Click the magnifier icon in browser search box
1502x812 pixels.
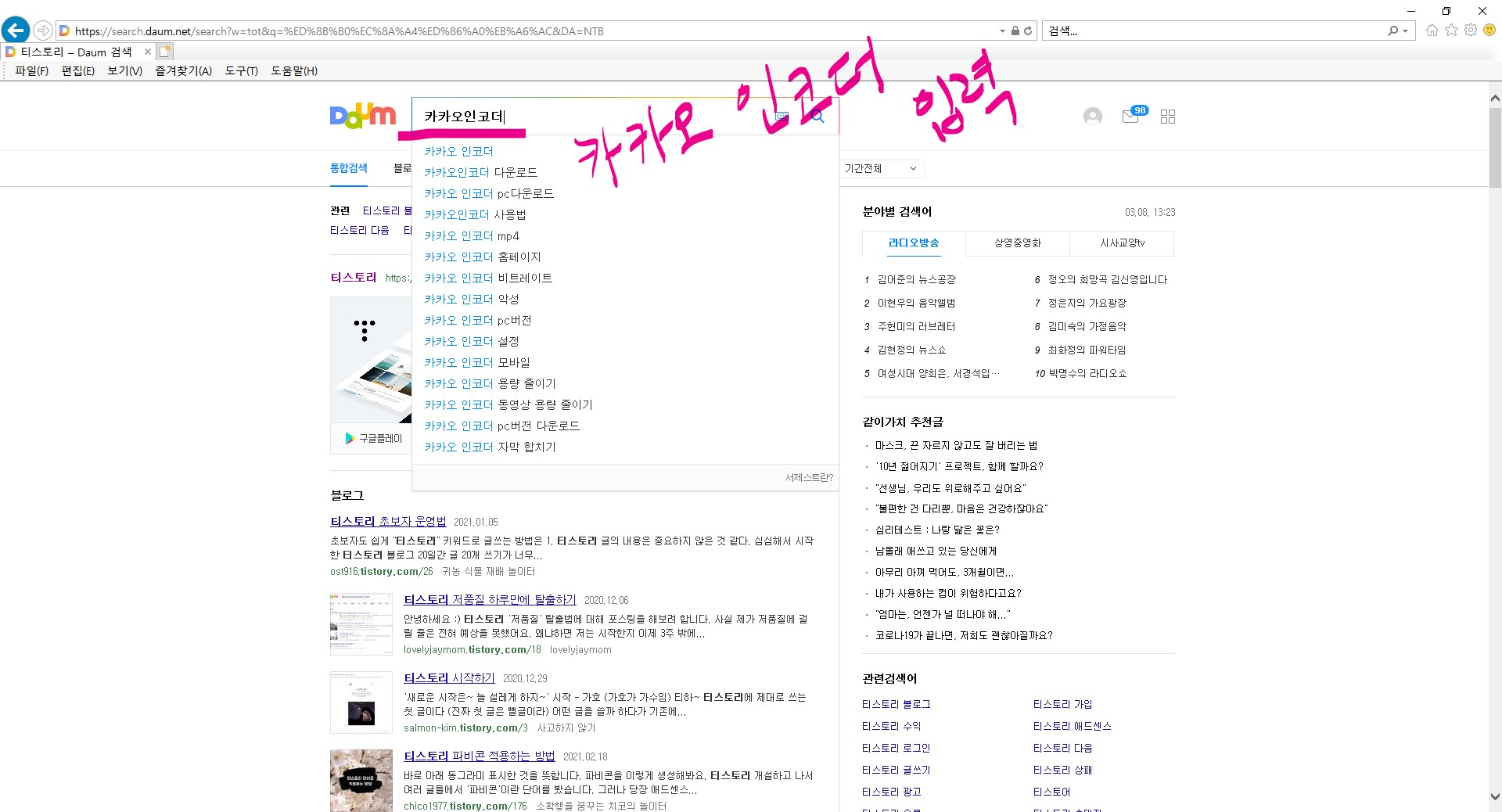(x=1393, y=31)
